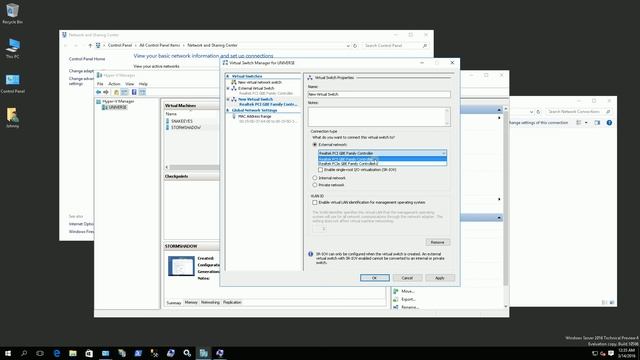Image resolution: width=640 pixels, height=360 pixels.
Task: Expand the External Virtual Switch node
Action: [228, 88]
